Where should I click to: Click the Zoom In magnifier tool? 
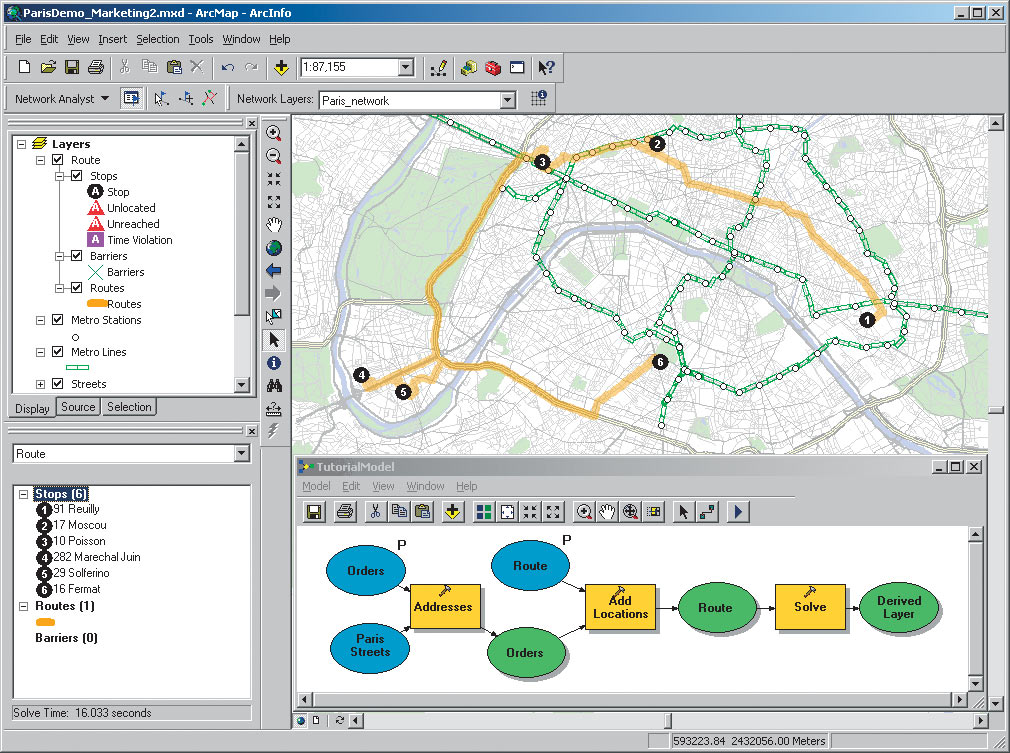coord(274,133)
